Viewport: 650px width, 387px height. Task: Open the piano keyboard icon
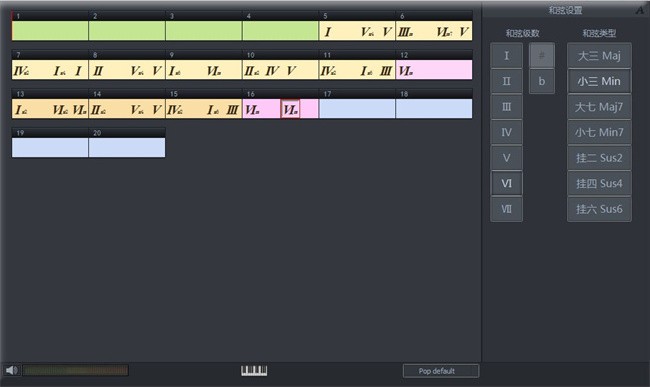pos(254,370)
